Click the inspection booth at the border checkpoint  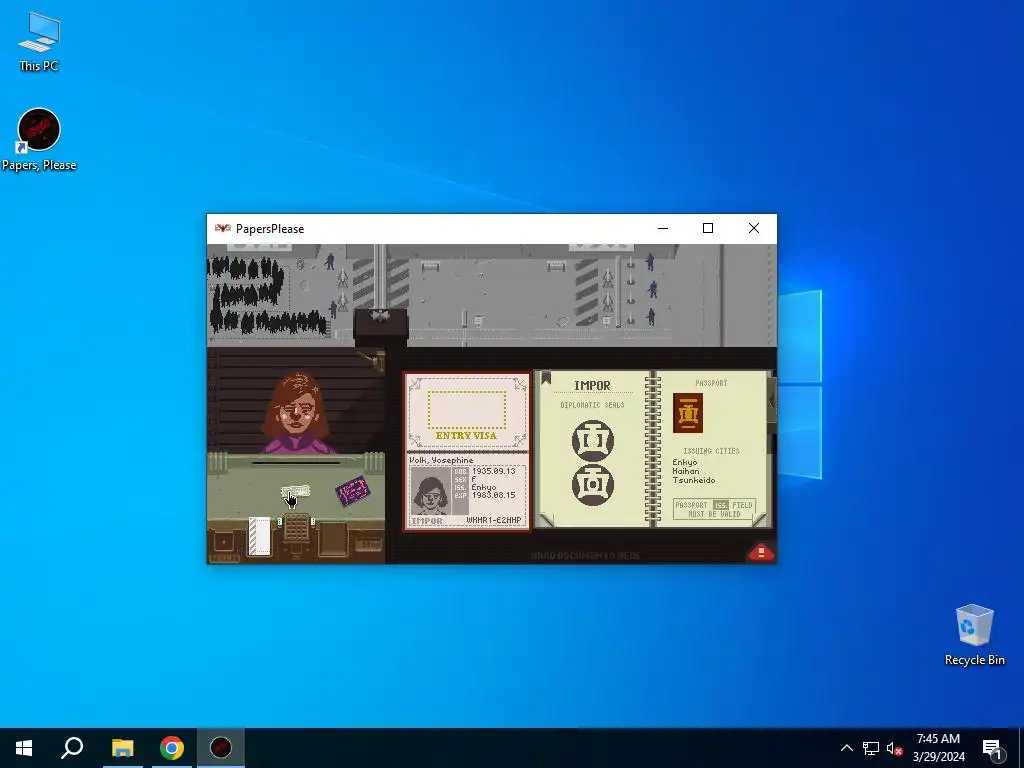[x=381, y=327]
